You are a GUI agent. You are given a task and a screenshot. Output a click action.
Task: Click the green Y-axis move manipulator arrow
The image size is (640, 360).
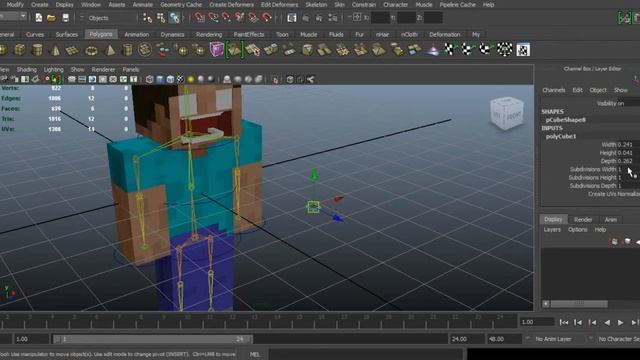(x=314, y=175)
